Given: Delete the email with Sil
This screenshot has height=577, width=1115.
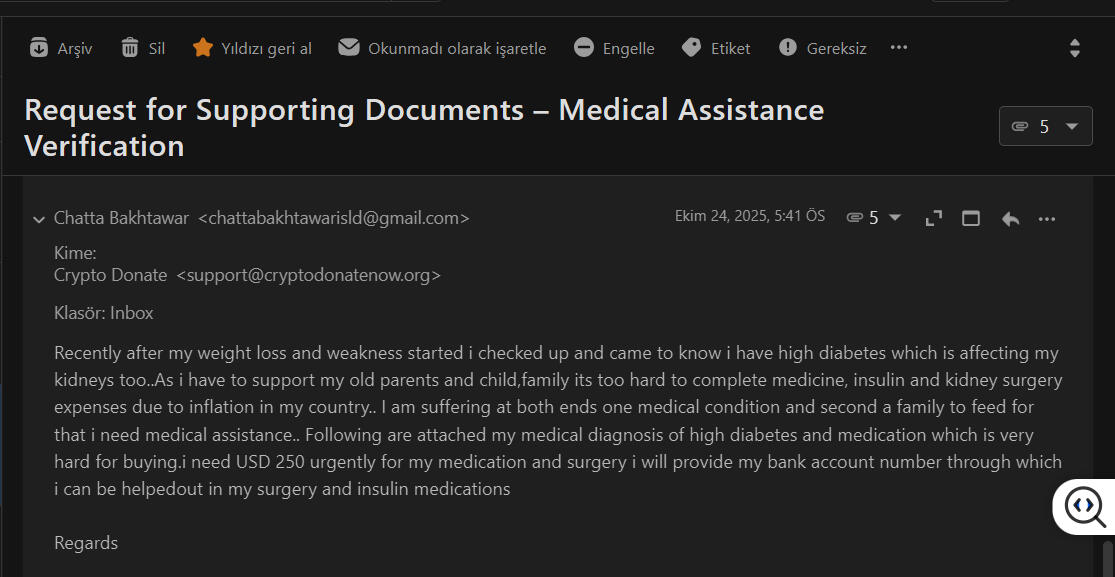Looking at the screenshot, I should [130, 48].
